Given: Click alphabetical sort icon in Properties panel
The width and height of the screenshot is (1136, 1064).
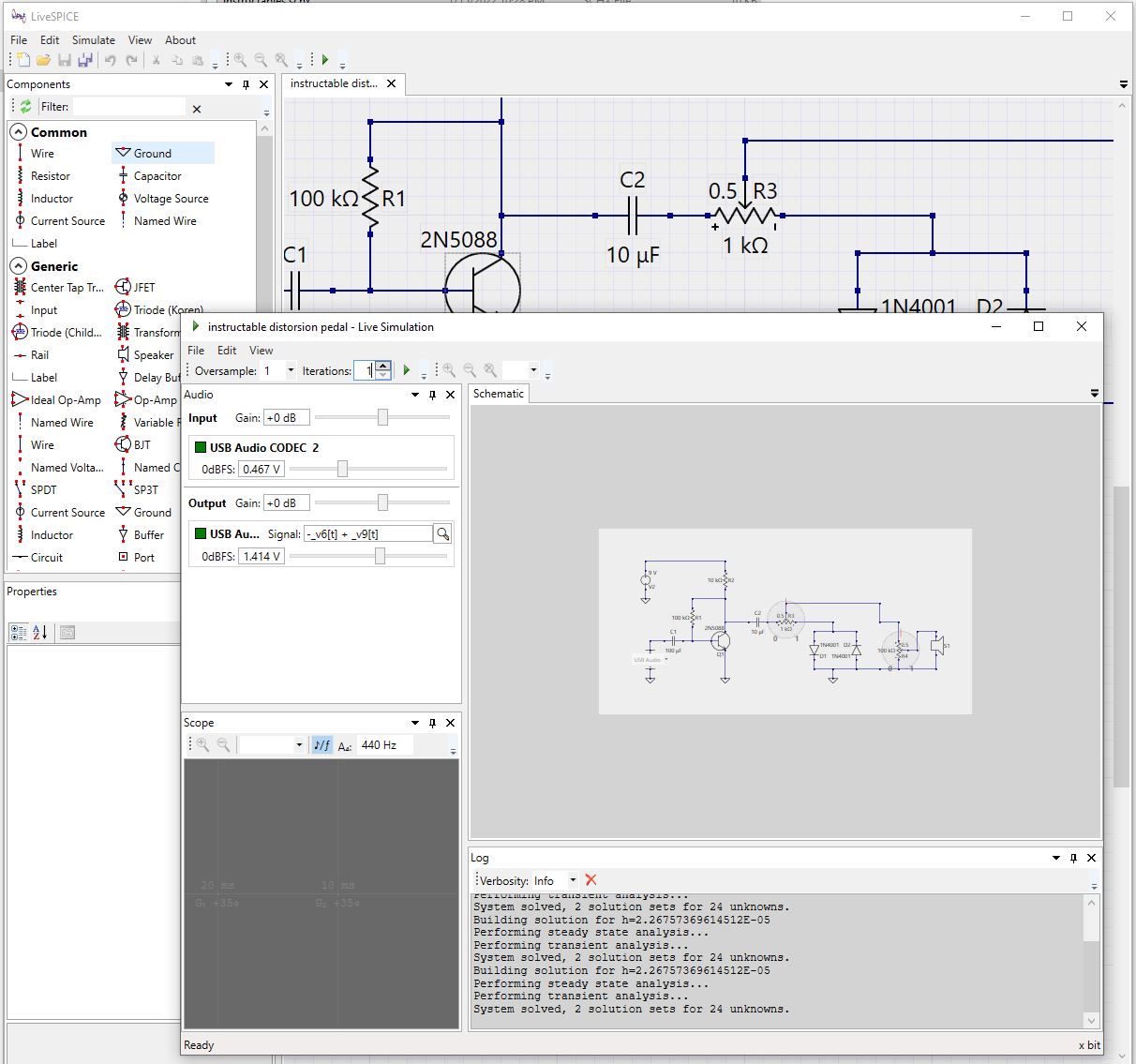Looking at the screenshot, I should coord(40,633).
